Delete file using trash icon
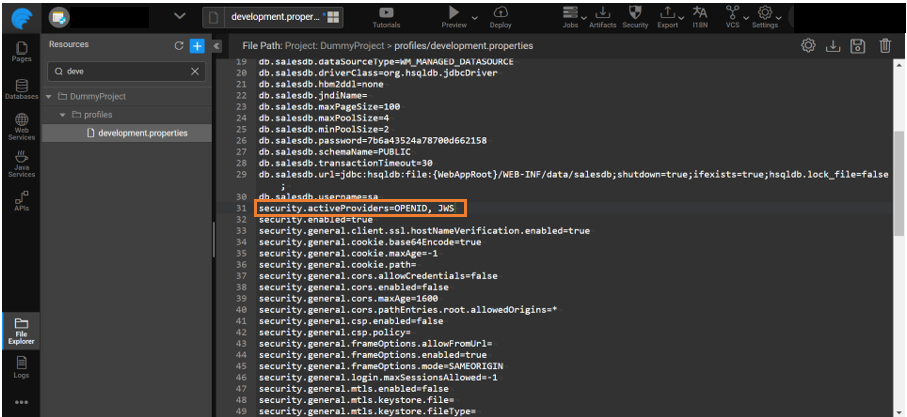This screenshot has height=417, width=907. pyautogui.click(x=885, y=46)
